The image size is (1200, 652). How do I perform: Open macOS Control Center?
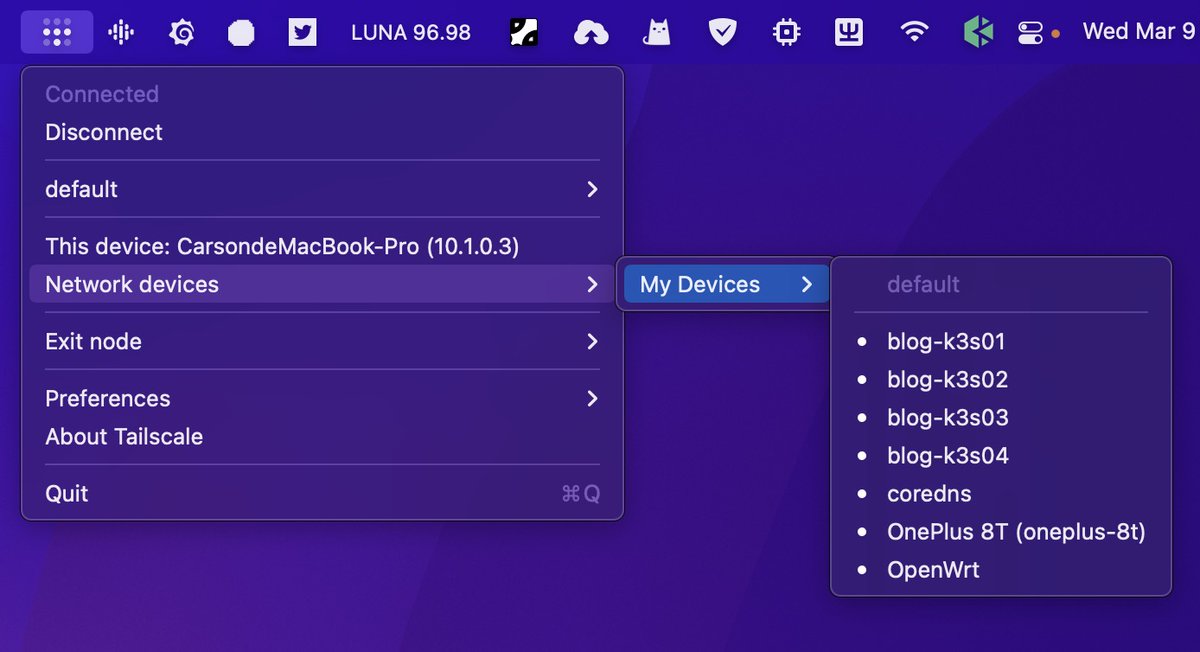[x=1030, y=33]
